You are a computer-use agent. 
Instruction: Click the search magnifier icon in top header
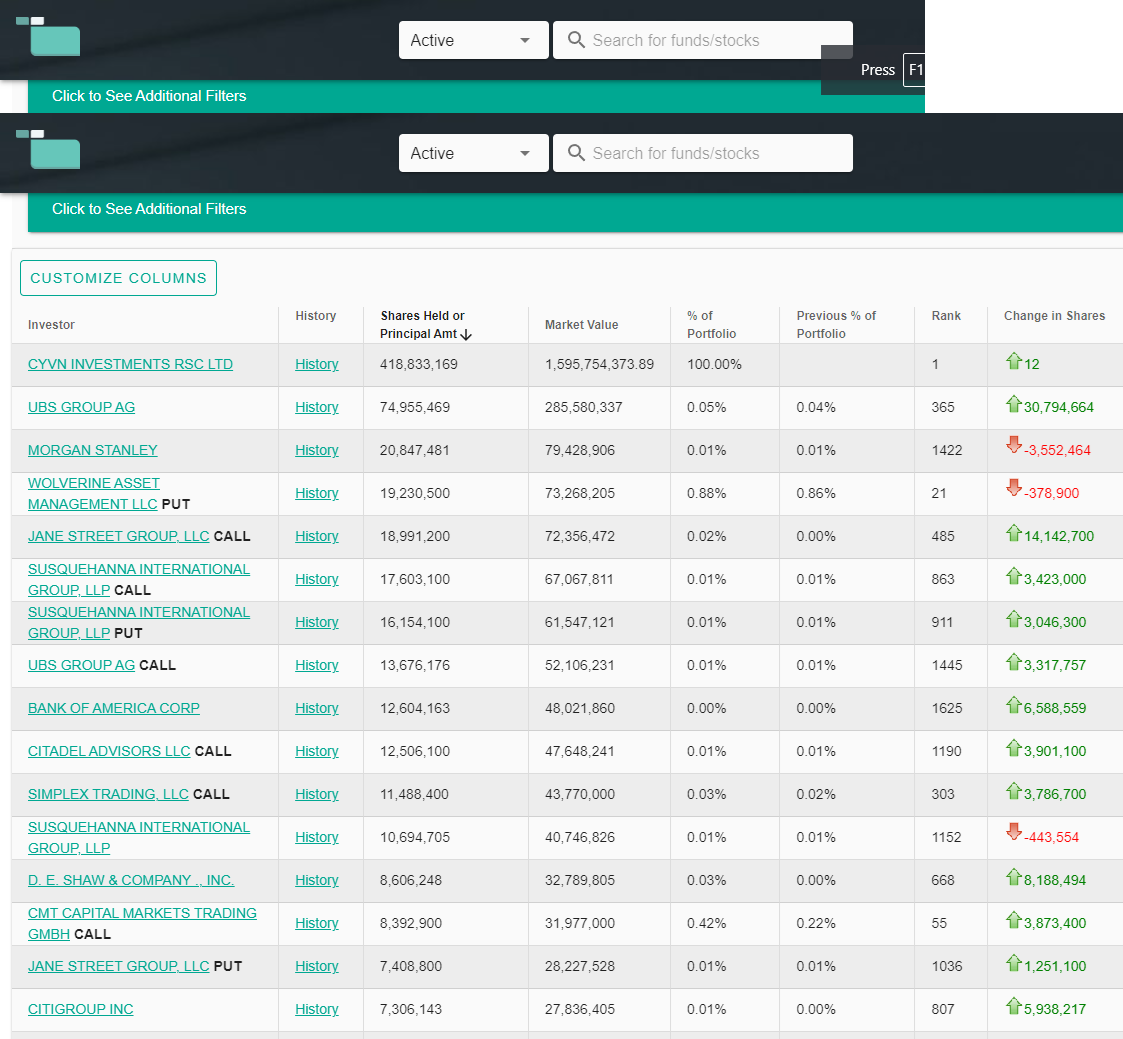coord(576,39)
